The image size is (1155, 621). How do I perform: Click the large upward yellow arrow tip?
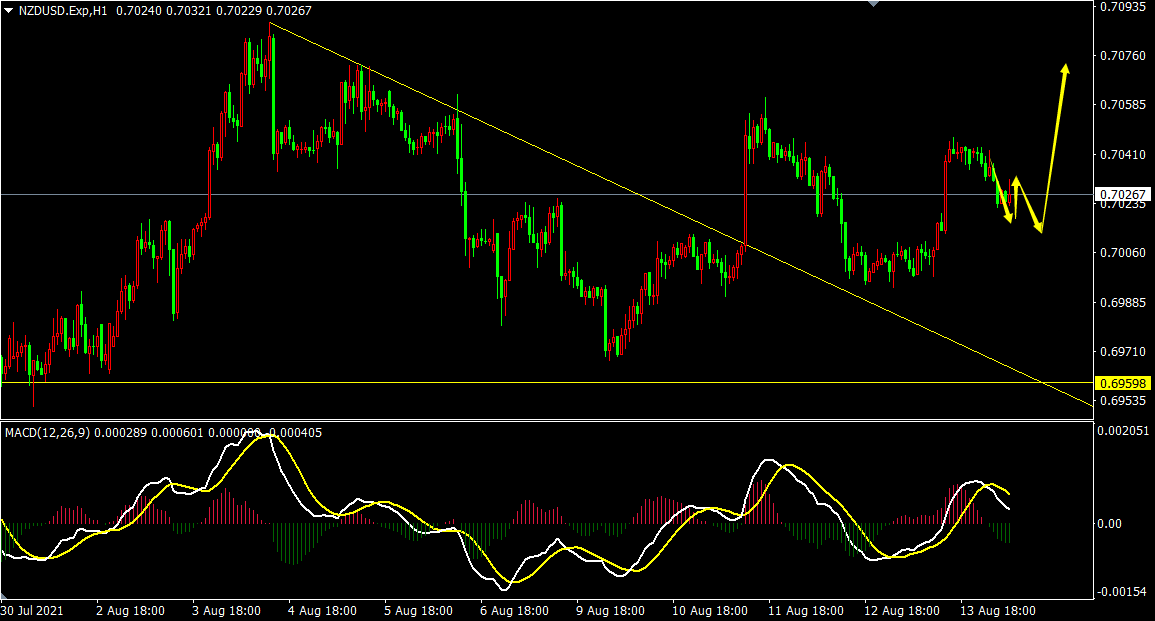(x=1066, y=68)
